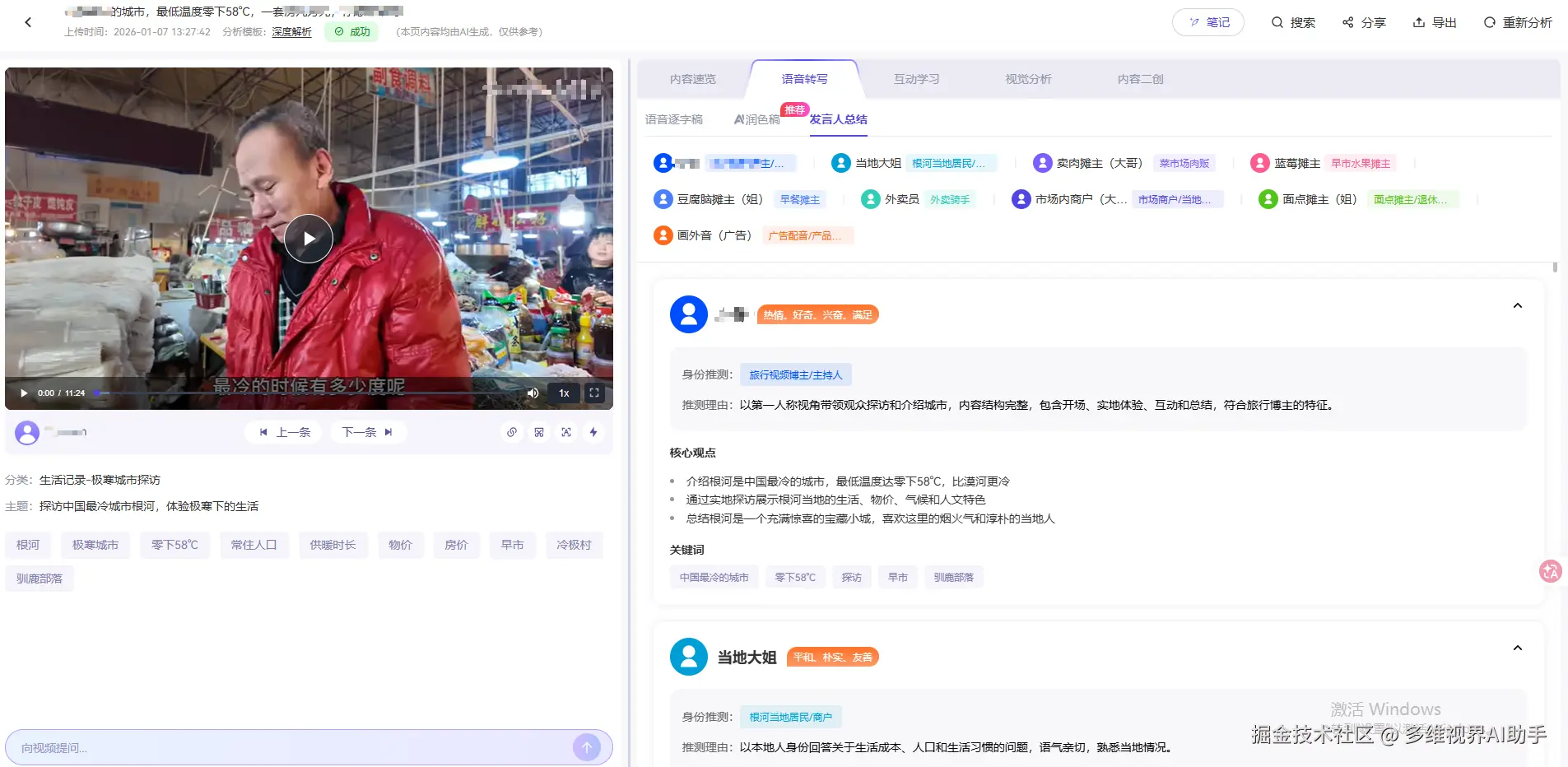Image resolution: width=1568 pixels, height=767 pixels.
Task: Go to 下一条 next item
Action: pyautogui.click(x=367, y=431)
